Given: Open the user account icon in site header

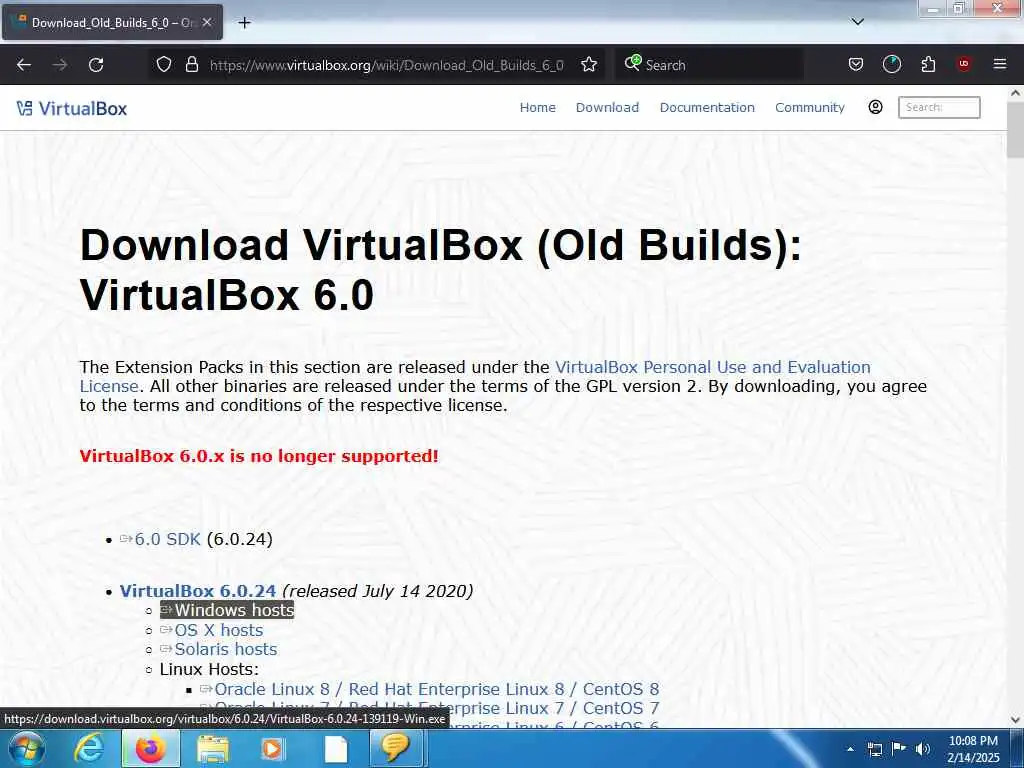Looking at the screenshot, I should pyautogui.click(x=875, y=107).
